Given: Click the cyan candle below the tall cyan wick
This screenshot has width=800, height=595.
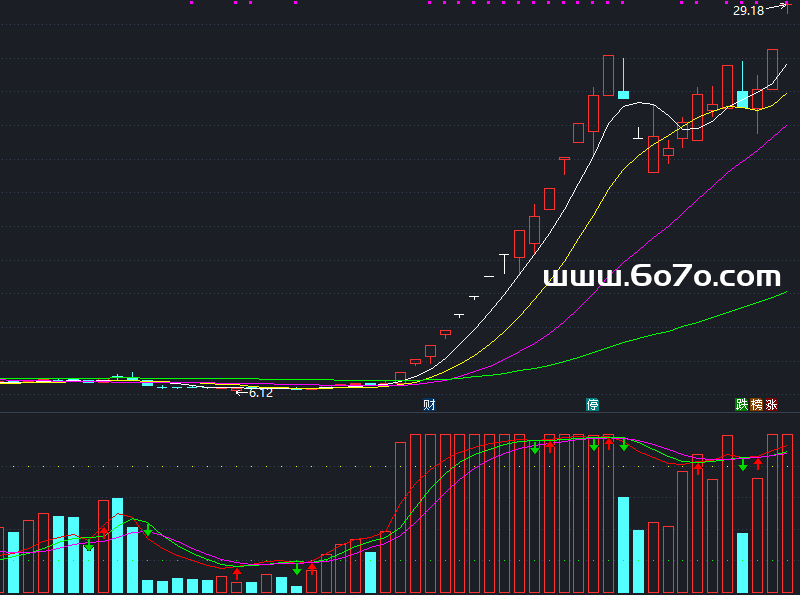Looking at the screenshot, I should point(623,95).
